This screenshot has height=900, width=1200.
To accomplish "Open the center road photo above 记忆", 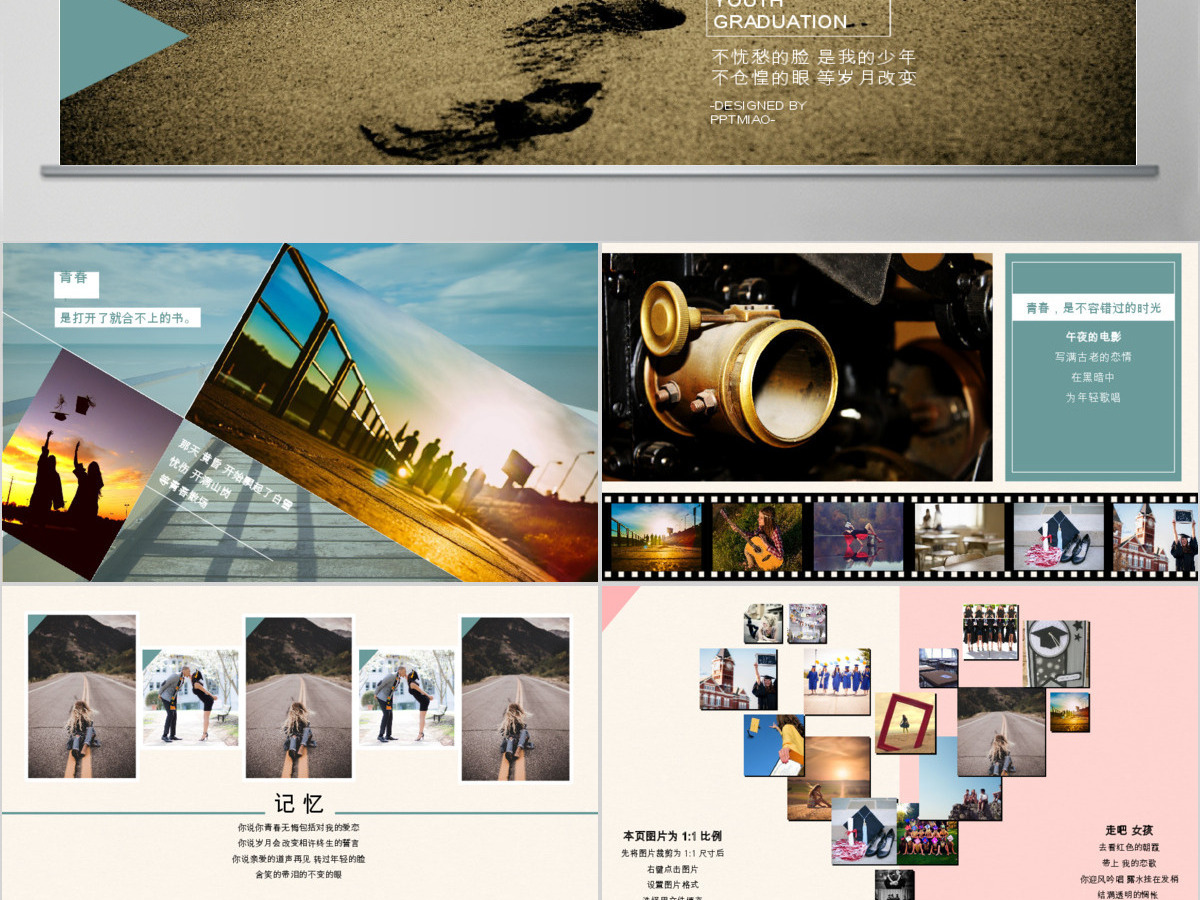I will pos(299,697).
